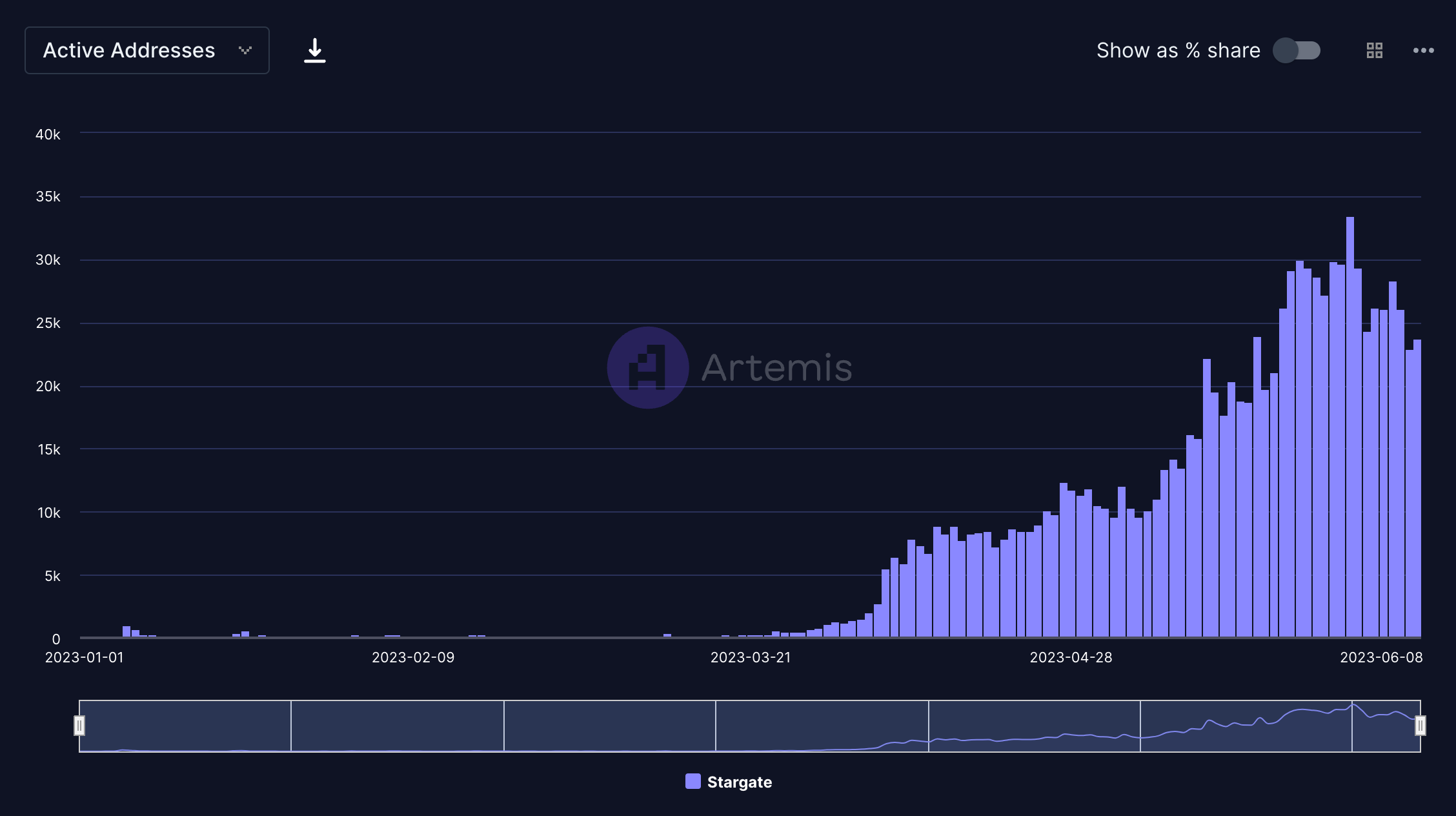1456x816 pixels.
Task: Click the peak in the navigator mini chart
Action: point(1353,706)
